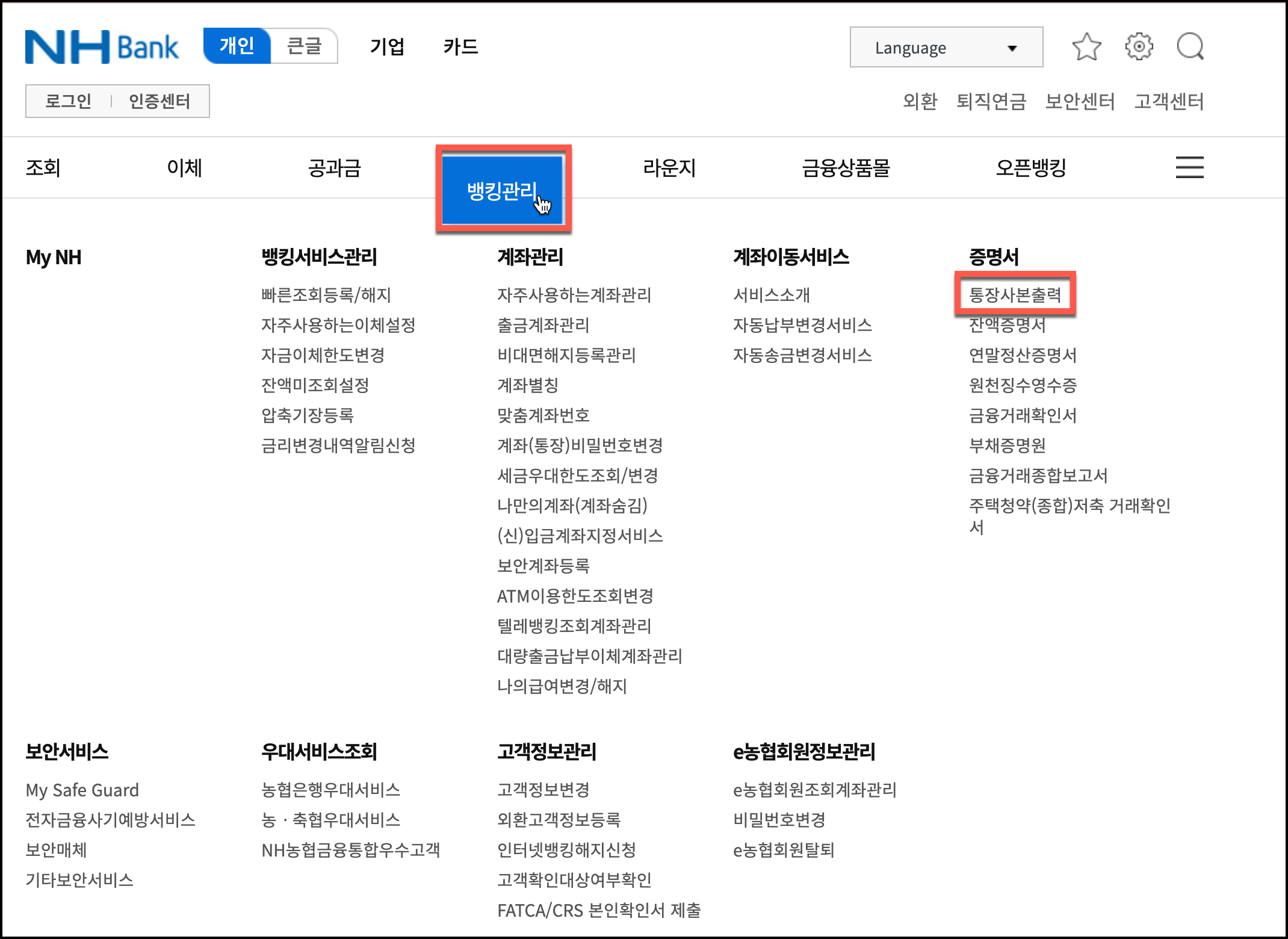
Task: Open e농협회원탈퇴
Action: pyautogui.click(x=784, y=850)
